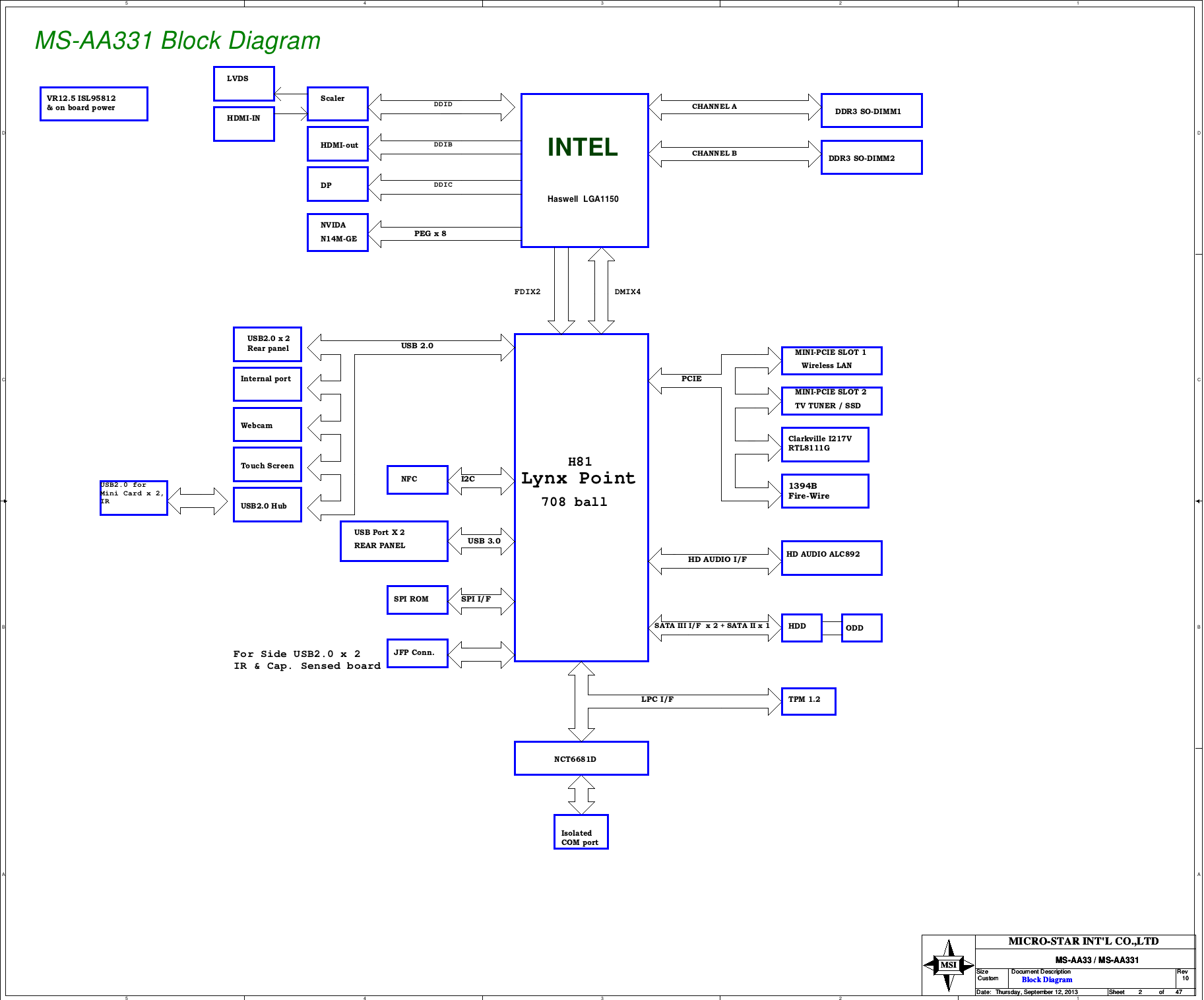This screenshot has width=1204, height=1000.
Task: Click the LVDS block
Action: pyautogui.click(x=244, y=84)
